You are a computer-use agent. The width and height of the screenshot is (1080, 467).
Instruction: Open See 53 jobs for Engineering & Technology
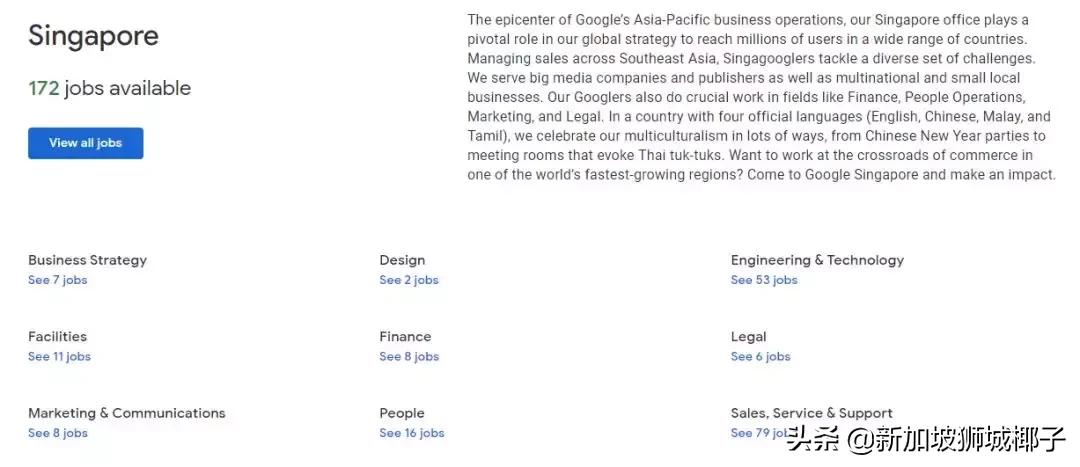pos(764,280)
